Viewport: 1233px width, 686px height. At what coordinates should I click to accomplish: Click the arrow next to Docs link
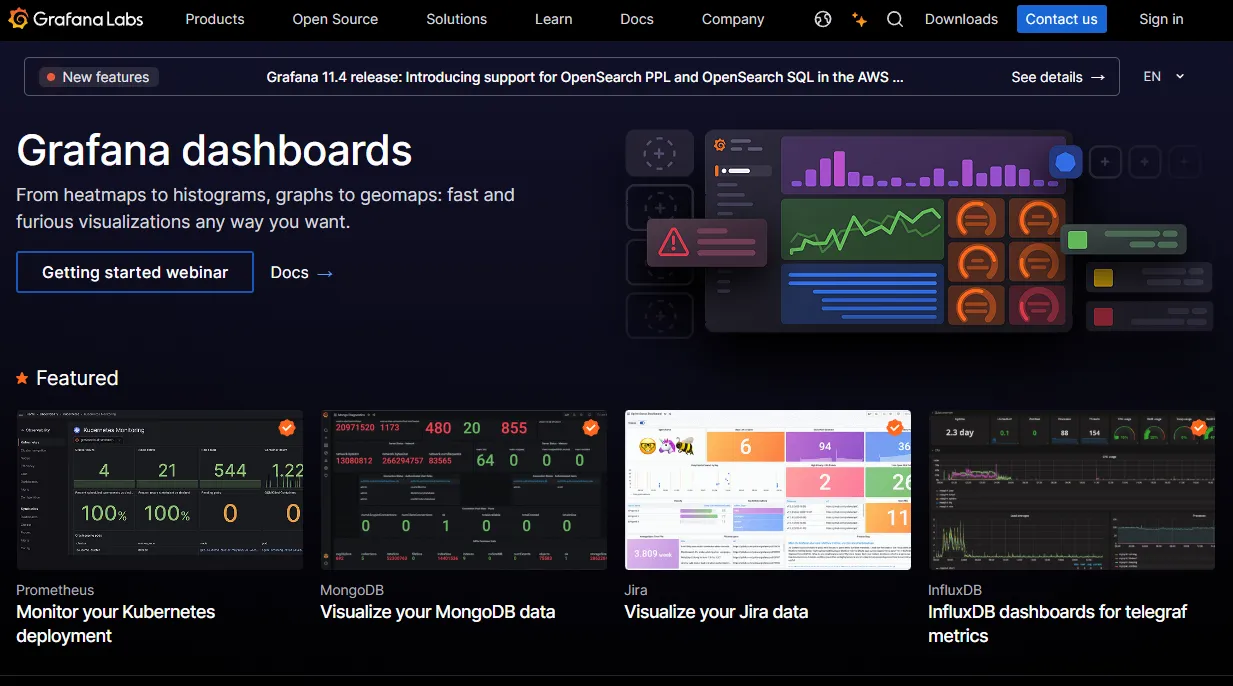pos(325,273)
